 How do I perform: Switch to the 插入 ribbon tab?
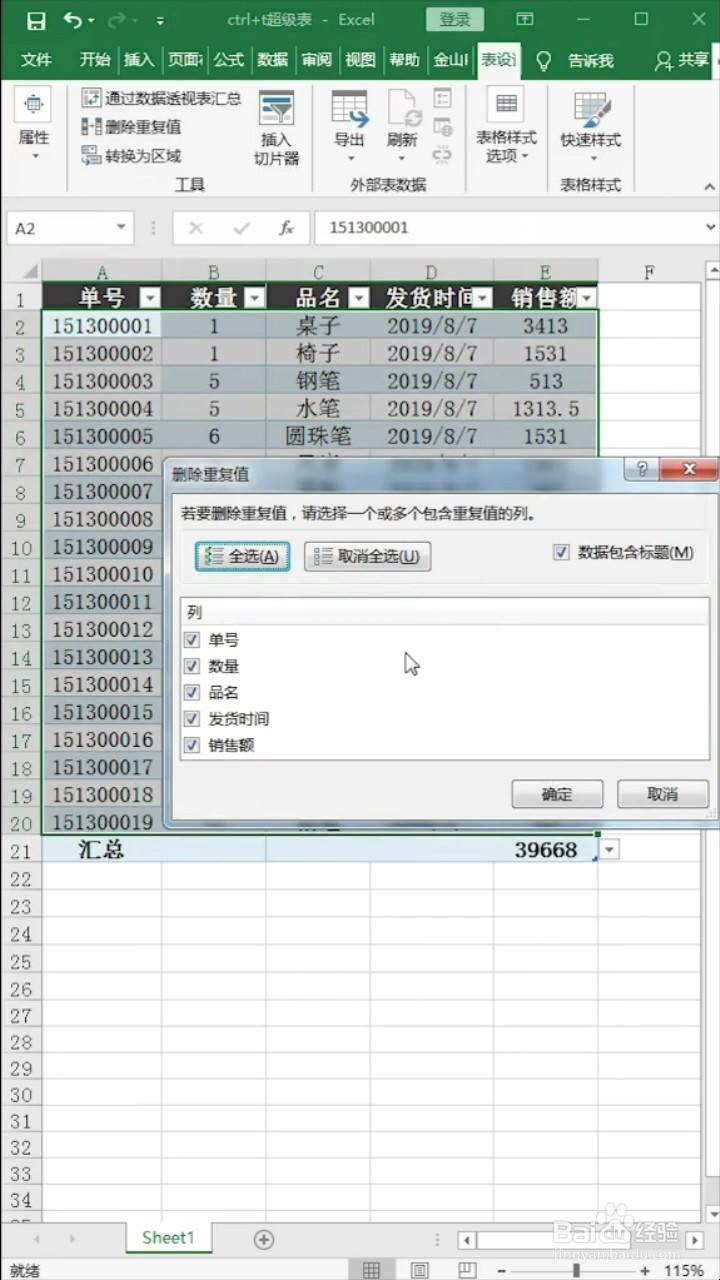pyautogui.click(x=139, y=60)
